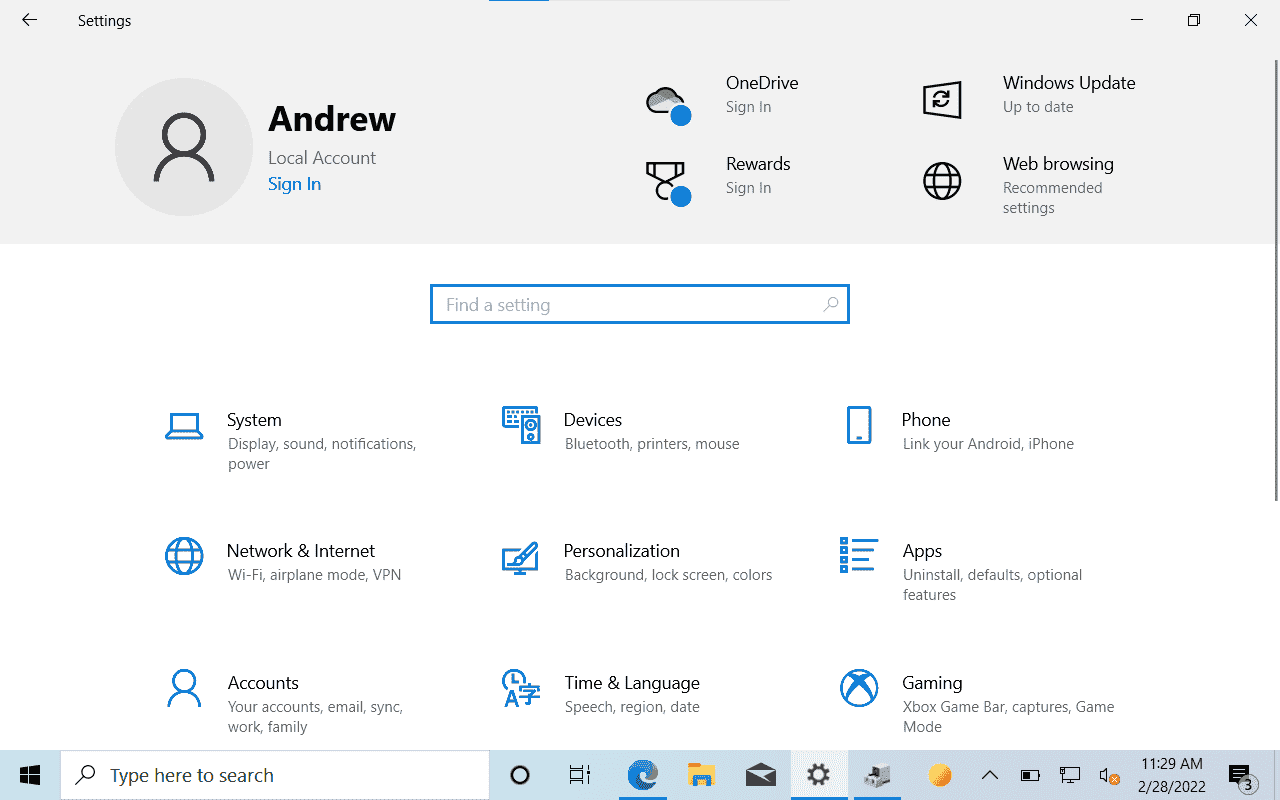Click the System laptop icon

pyautogui.click(x=184, y=427)
